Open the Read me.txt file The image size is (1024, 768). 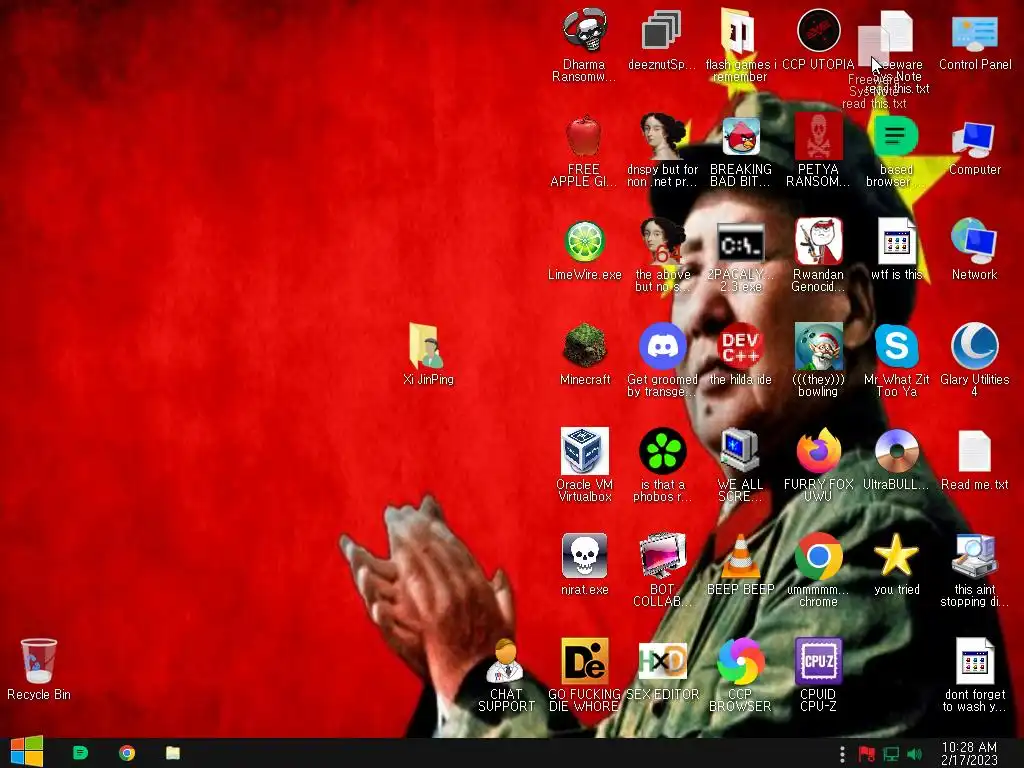pos(974,451)
